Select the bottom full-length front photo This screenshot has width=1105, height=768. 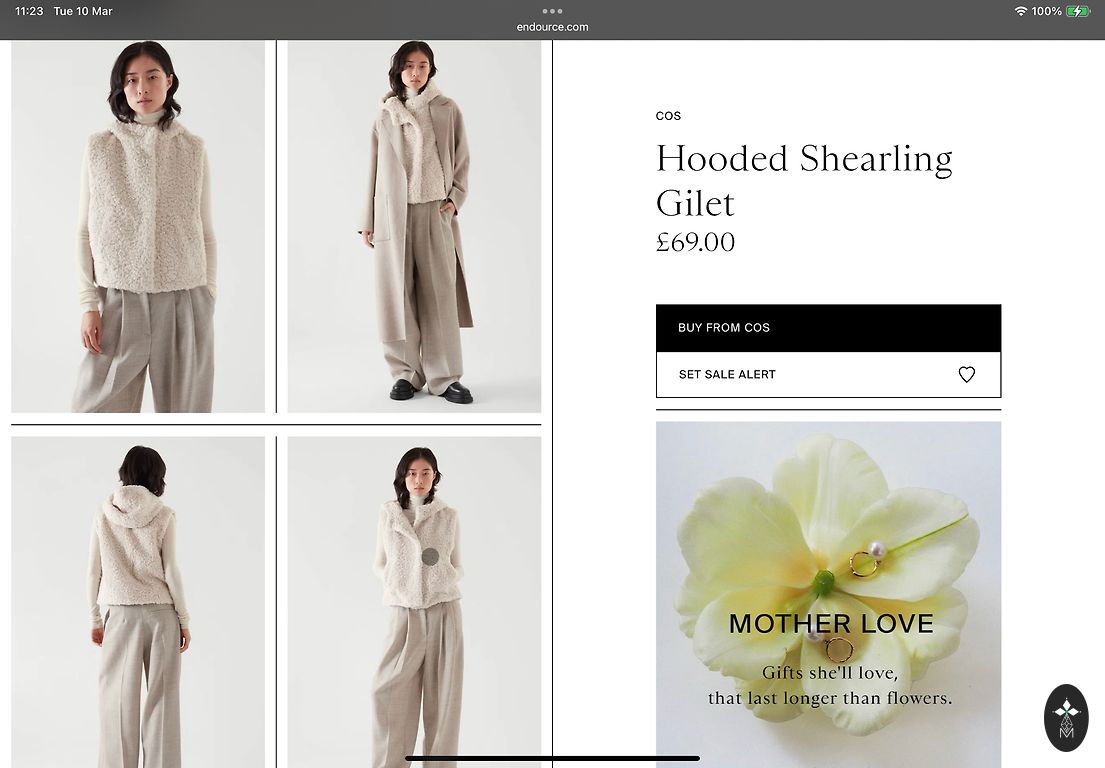(414, 602)
